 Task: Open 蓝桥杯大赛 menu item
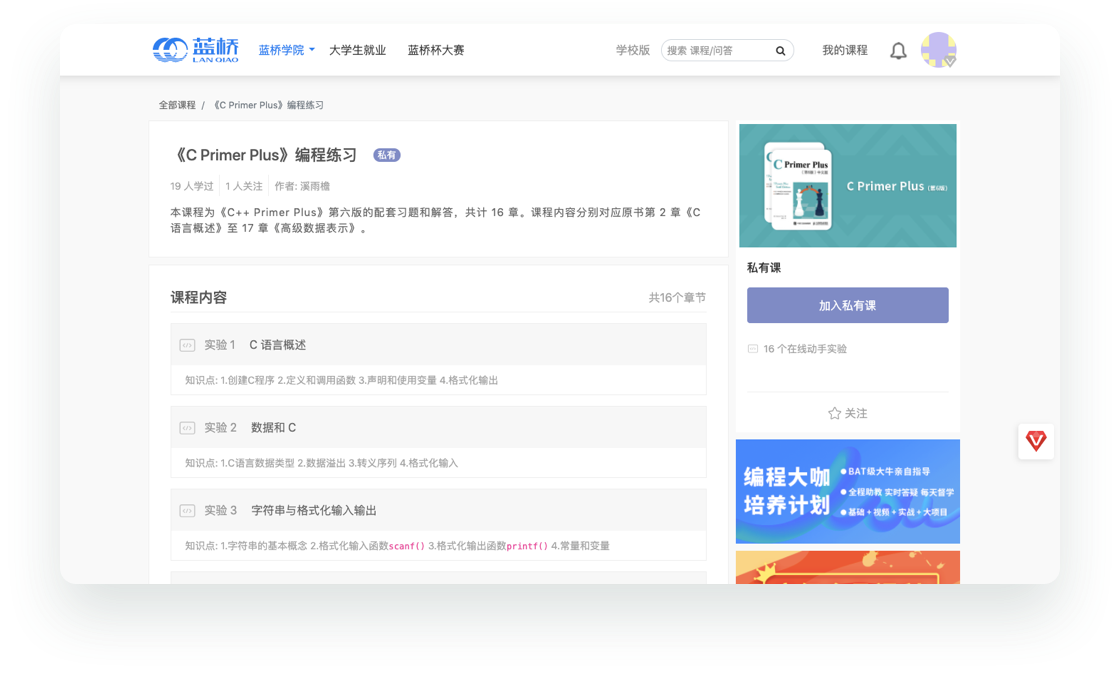pos(436,50)
